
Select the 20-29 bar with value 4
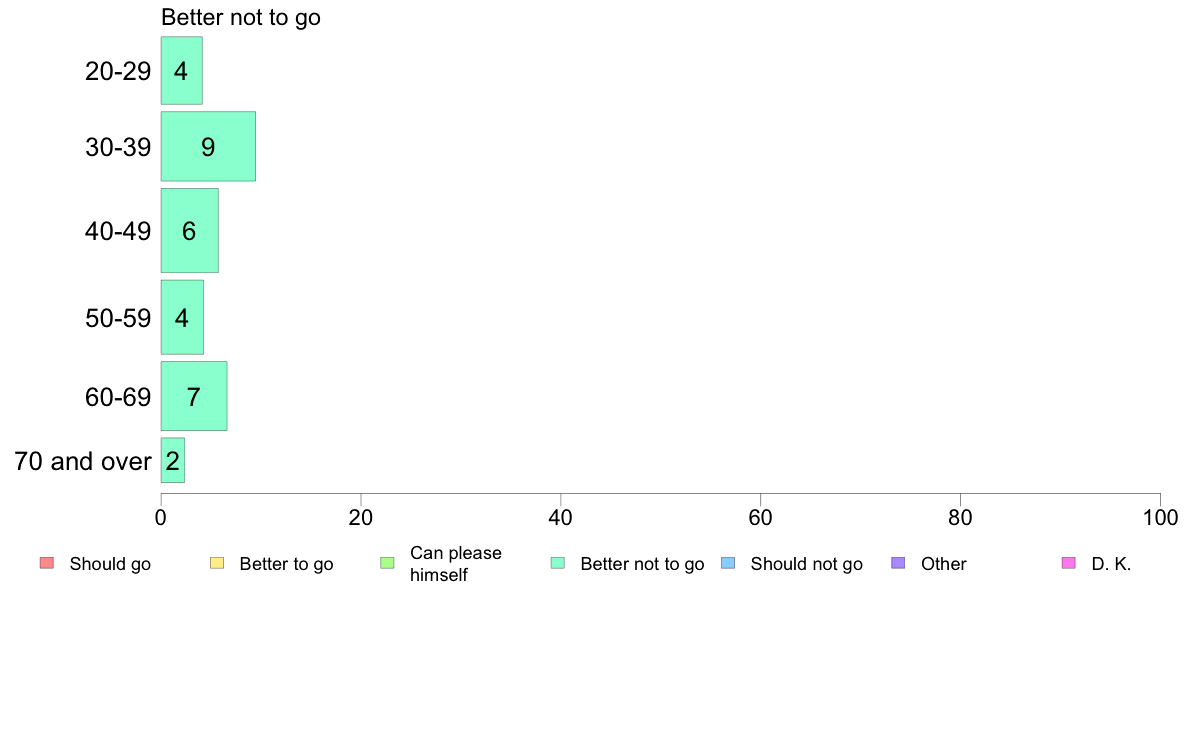pos(182,70)
